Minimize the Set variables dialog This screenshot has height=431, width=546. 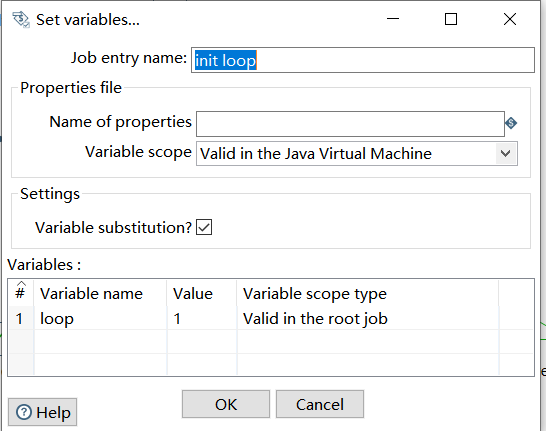[x=393, y=19]
